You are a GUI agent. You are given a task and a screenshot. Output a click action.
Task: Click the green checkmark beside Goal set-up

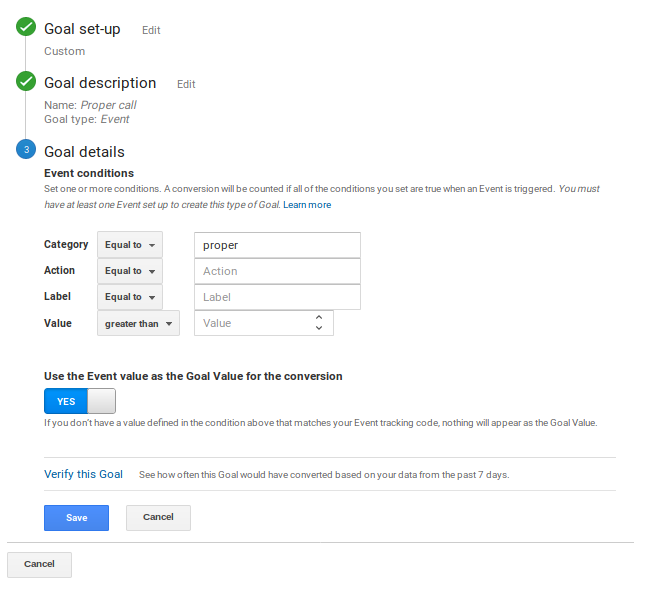[26, 28]
